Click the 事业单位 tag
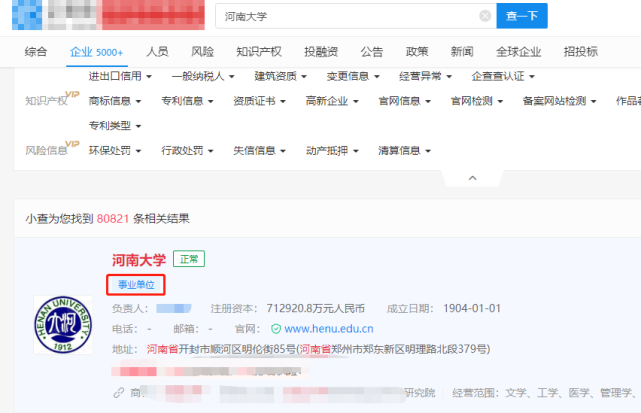641x413 pixels. [136, 285]
